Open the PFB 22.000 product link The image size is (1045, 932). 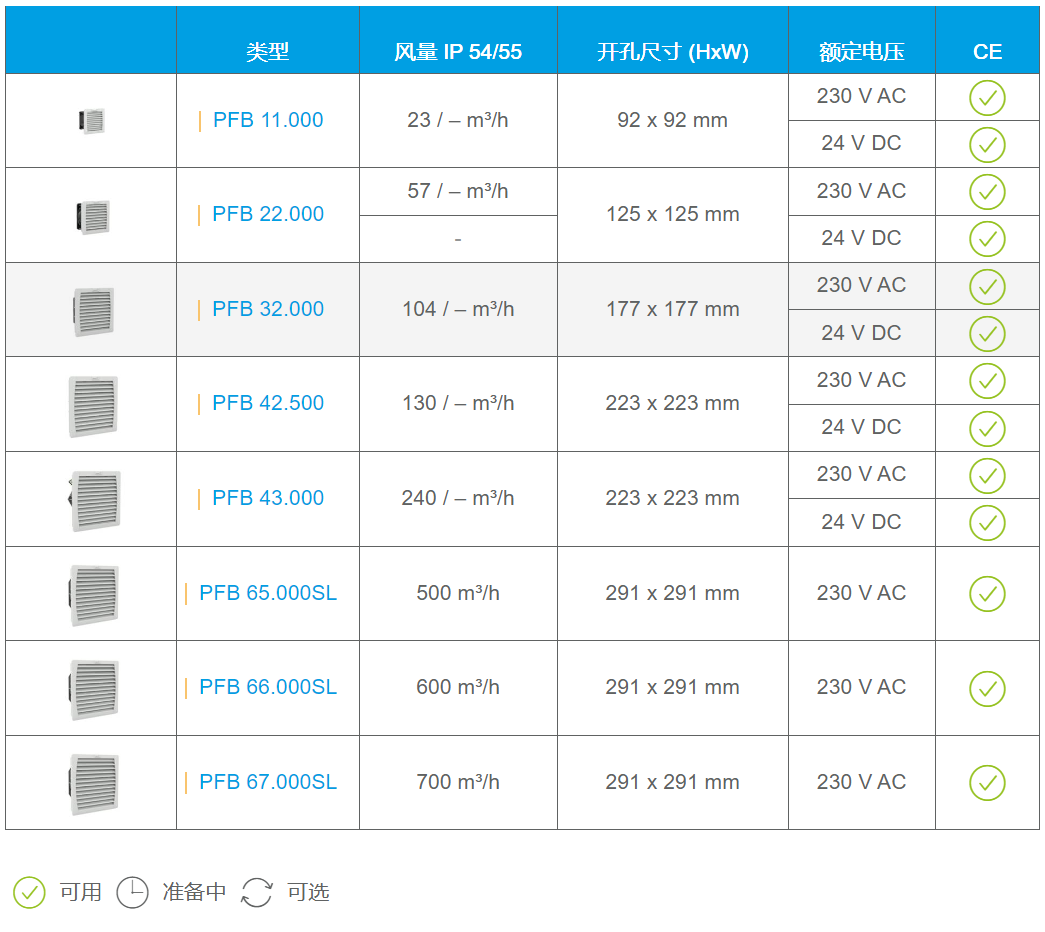tap(268, 215)
